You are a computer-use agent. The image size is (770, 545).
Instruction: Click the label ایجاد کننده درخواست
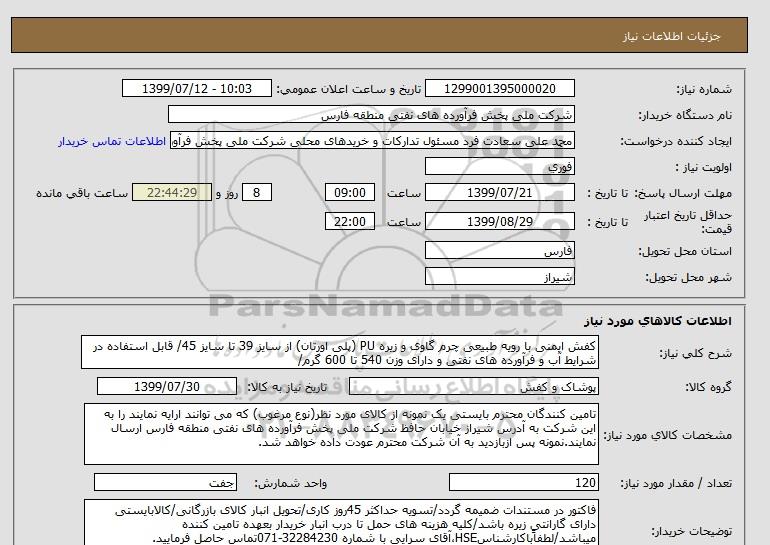(676, 141)
